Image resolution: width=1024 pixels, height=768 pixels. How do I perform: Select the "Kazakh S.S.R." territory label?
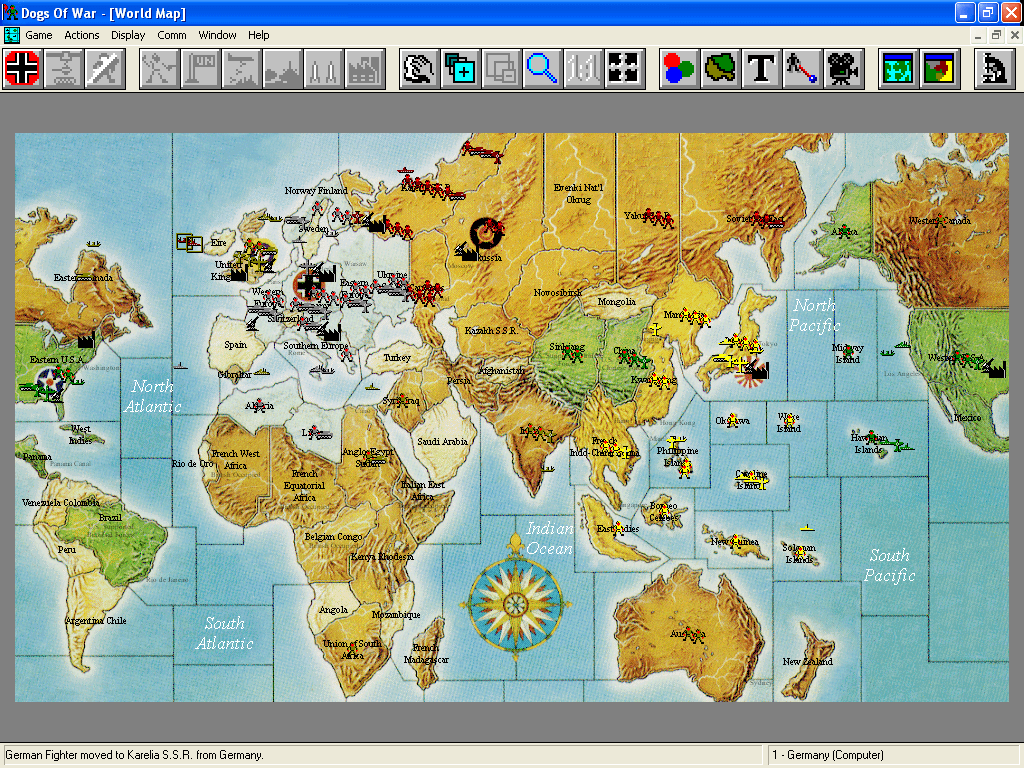(x=491, y=330)
